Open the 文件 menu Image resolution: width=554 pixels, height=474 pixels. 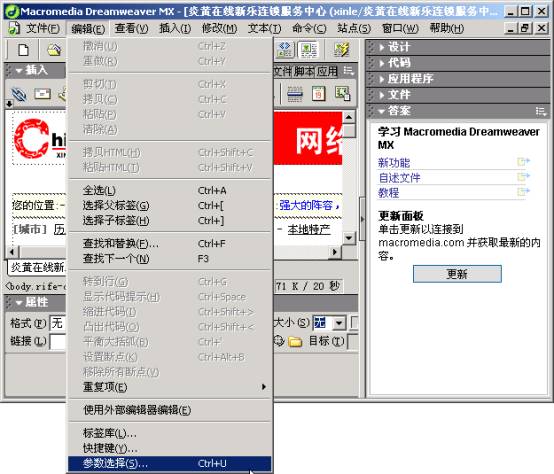[43, 28]
